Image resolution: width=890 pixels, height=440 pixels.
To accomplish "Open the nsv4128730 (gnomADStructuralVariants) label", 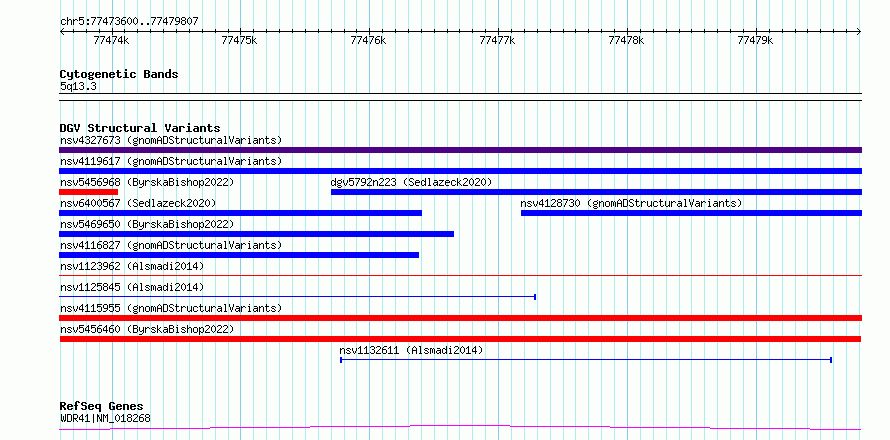I will tap(631, 203).
